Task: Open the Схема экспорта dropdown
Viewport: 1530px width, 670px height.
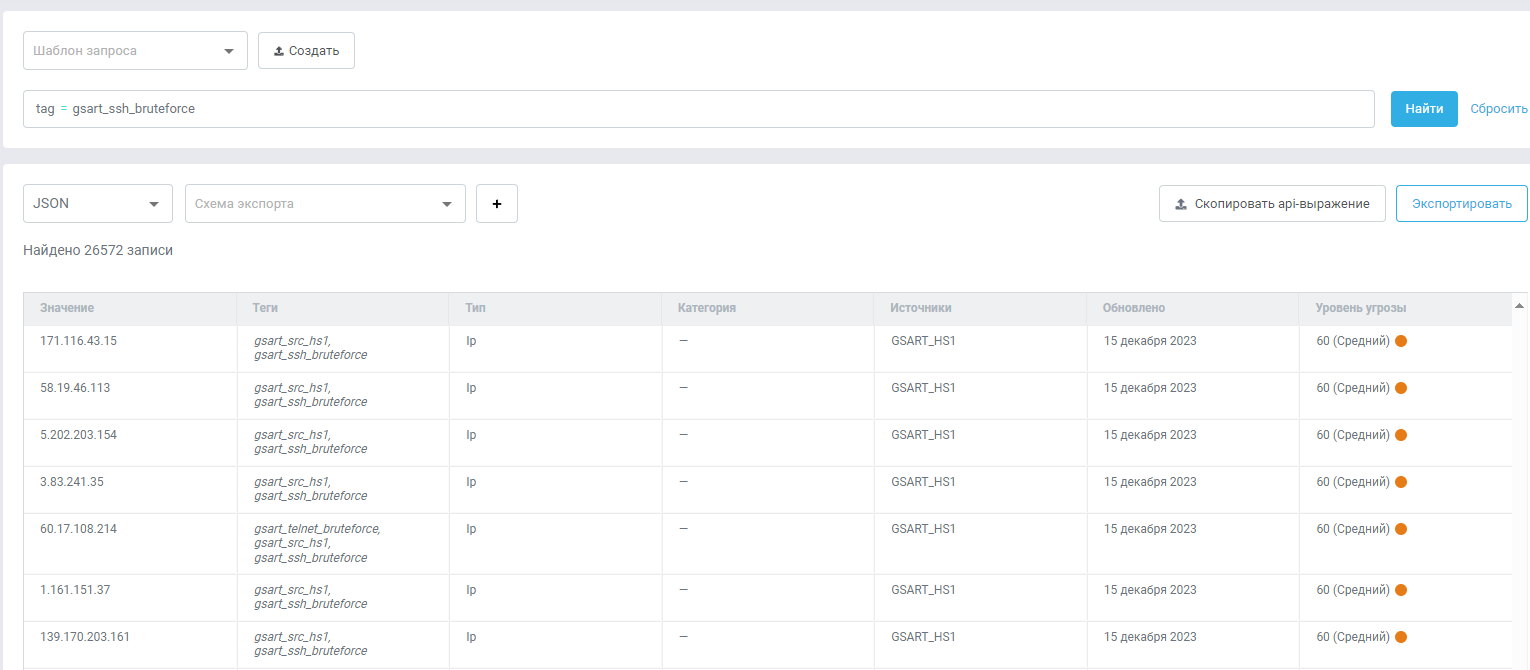Action: pyautogui.click(x=325, y=204)
